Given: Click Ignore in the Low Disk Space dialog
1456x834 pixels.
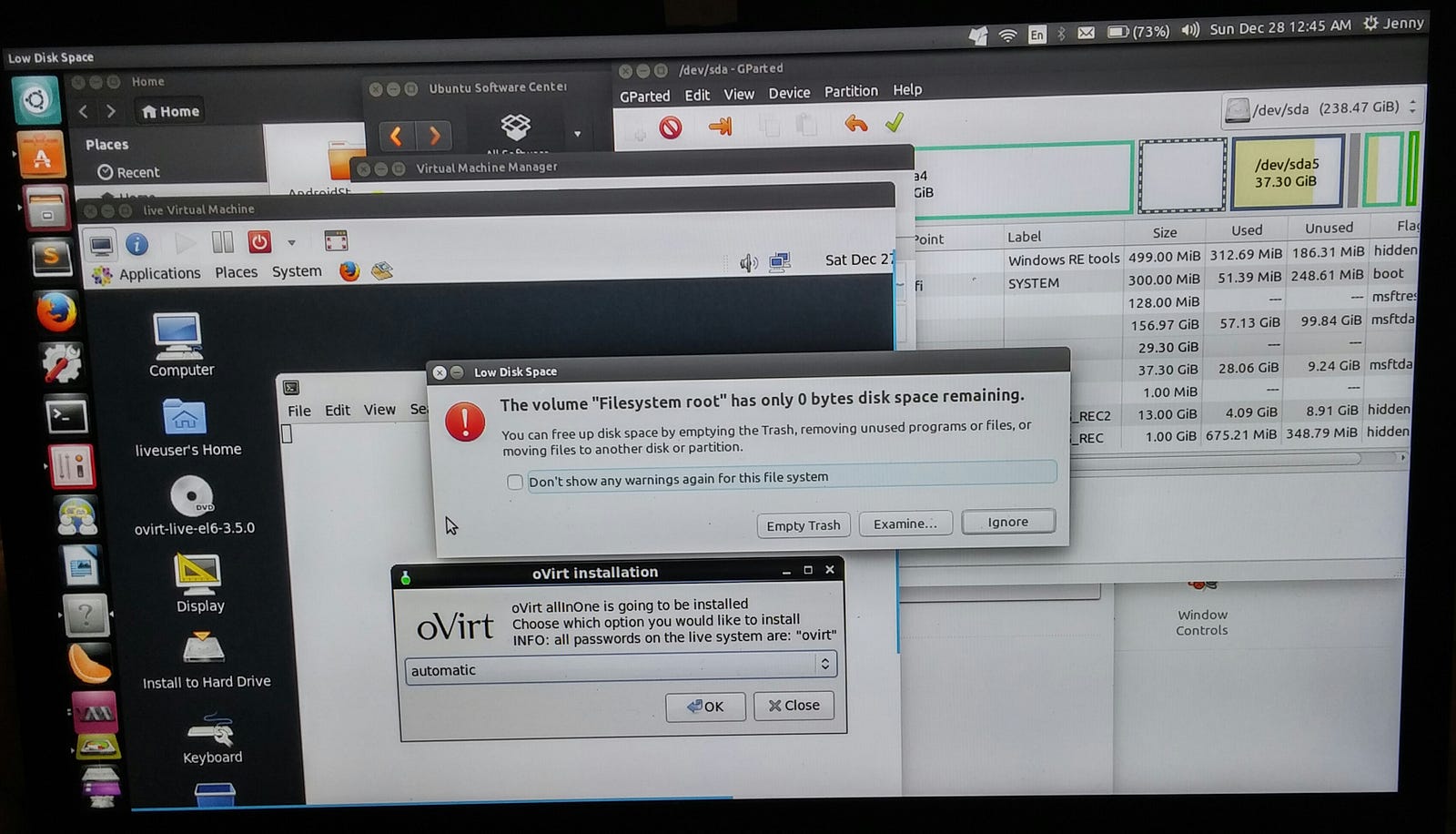Looking at the screenshot, I should coord(1008,522).
